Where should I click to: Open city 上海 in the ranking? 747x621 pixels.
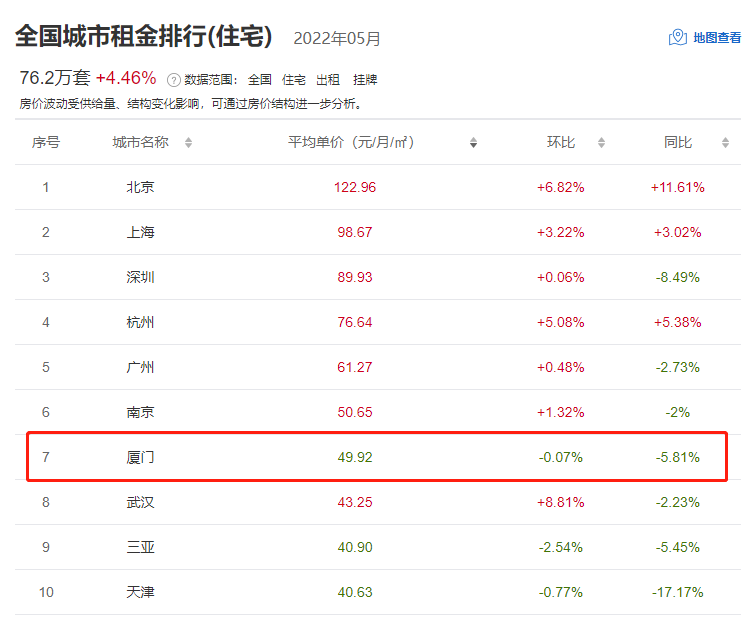click(x=141, y=232)
